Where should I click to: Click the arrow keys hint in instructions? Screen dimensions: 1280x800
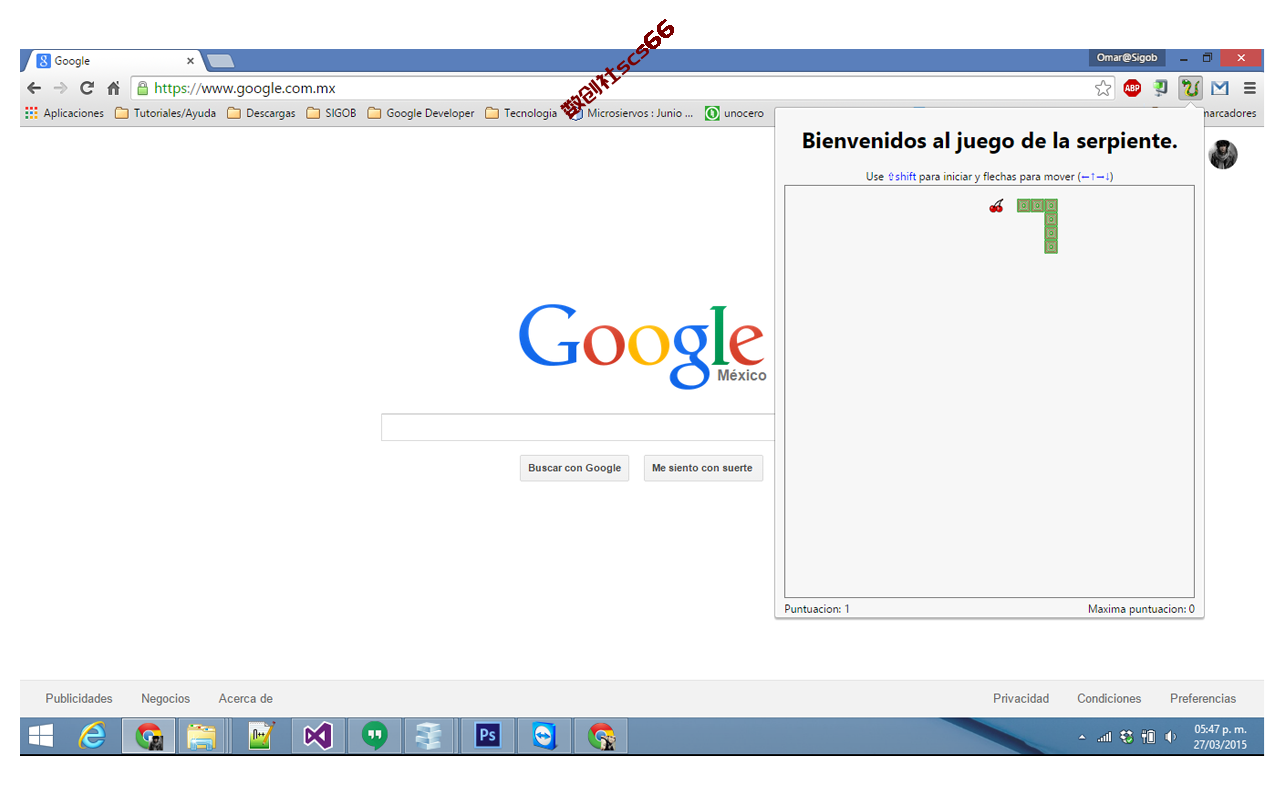click(x=1096, y=177)
